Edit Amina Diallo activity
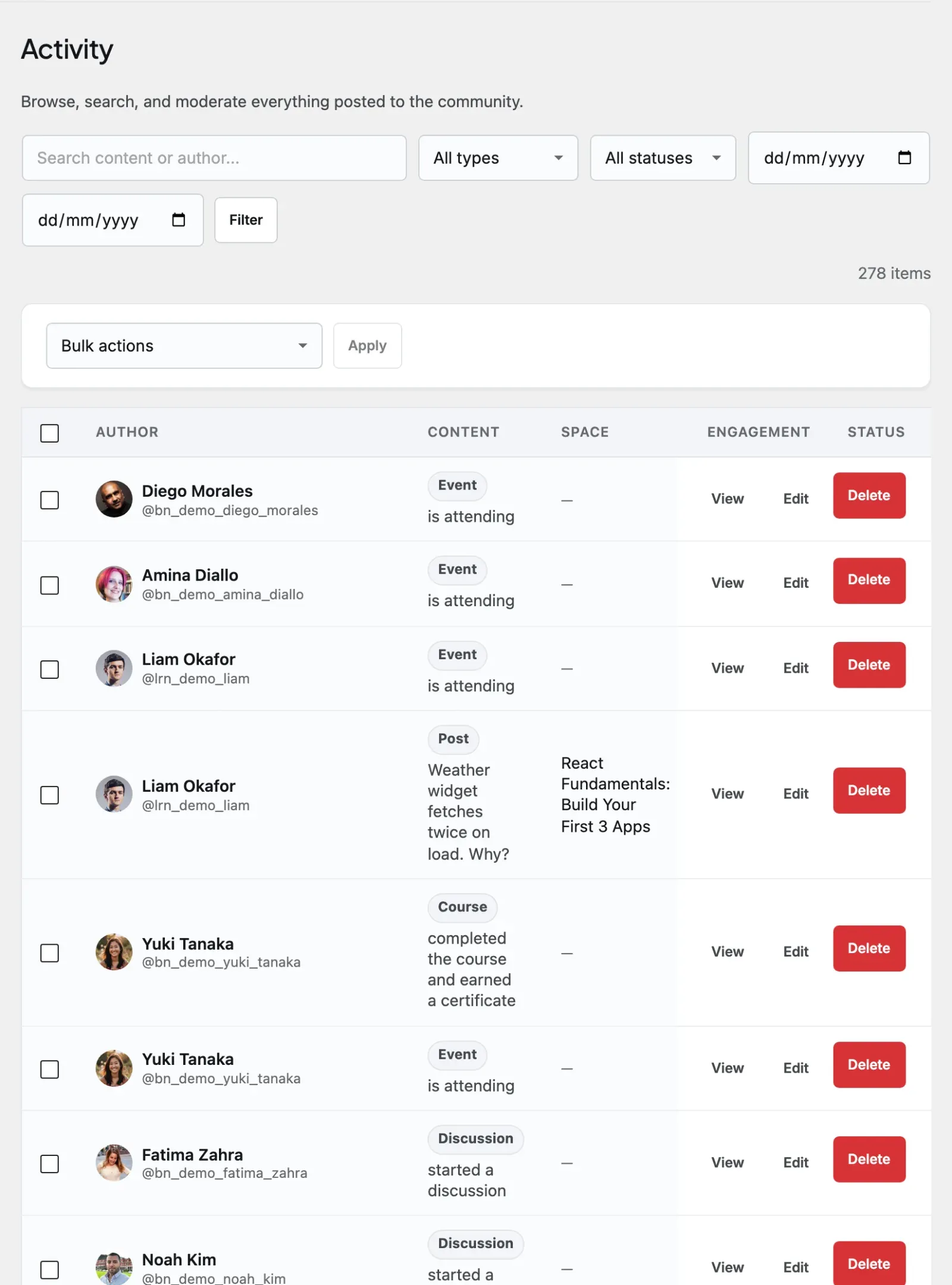Screen dimensions: 952x1285 point(796,583)
